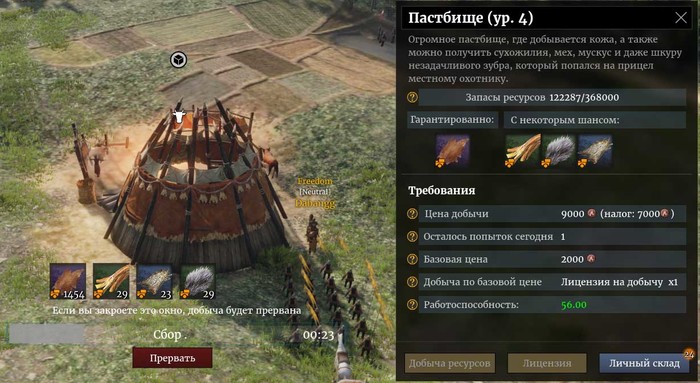This screenshot has width=700, height=383.
Task: Click help icon next to Базовая цена
Action: pyautogui.click(x=412, y=259)
